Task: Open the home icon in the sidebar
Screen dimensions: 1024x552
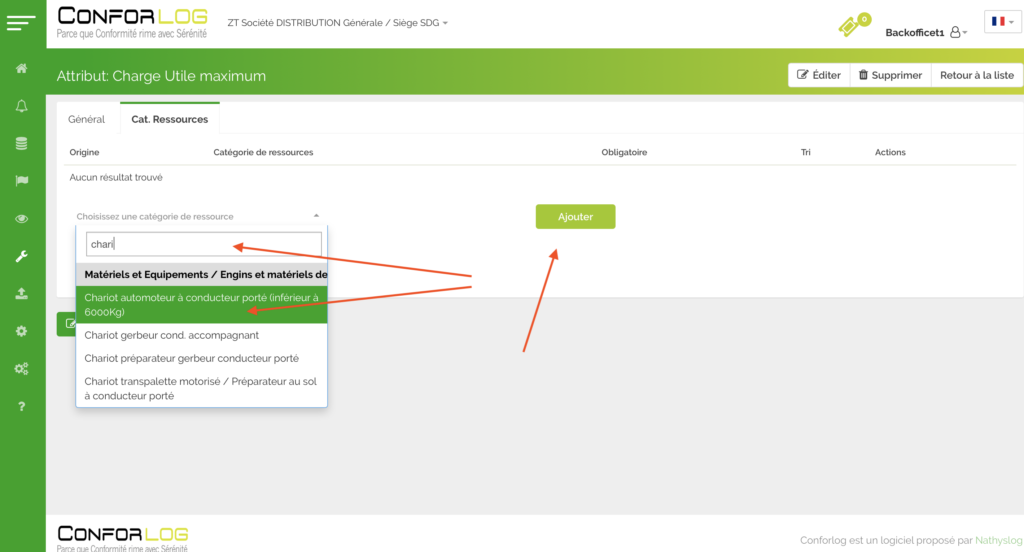Action: coord(21,68)
